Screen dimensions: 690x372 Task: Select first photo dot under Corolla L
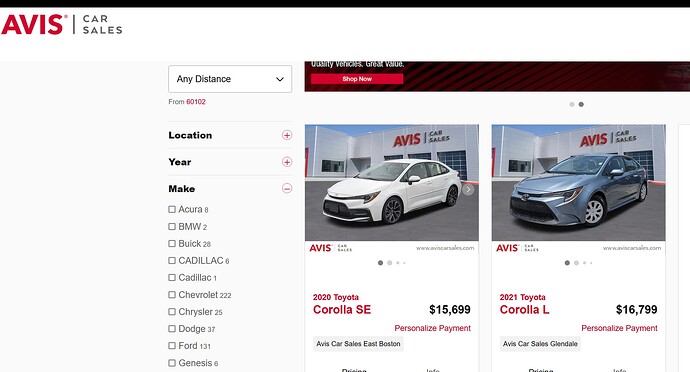click(567, 263)
